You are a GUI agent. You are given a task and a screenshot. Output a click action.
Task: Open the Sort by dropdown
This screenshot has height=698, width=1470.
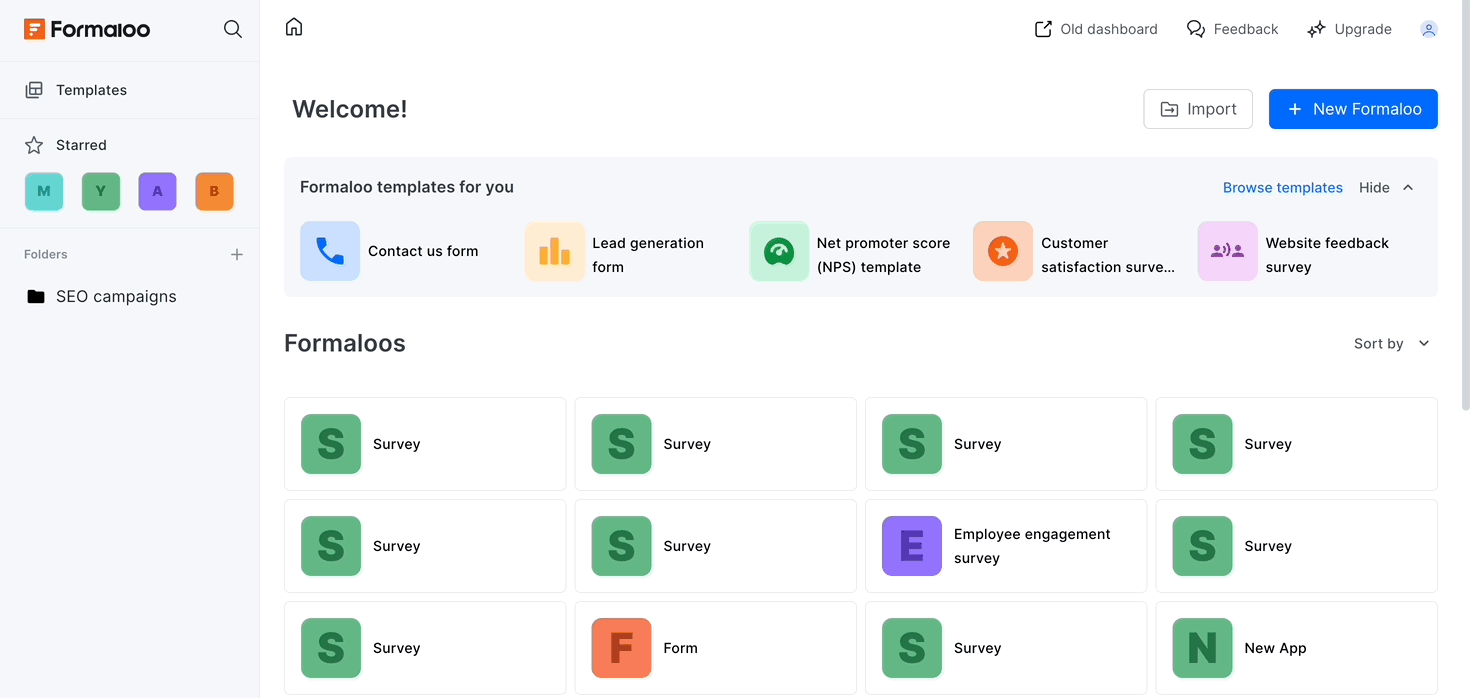(1392, 344)
